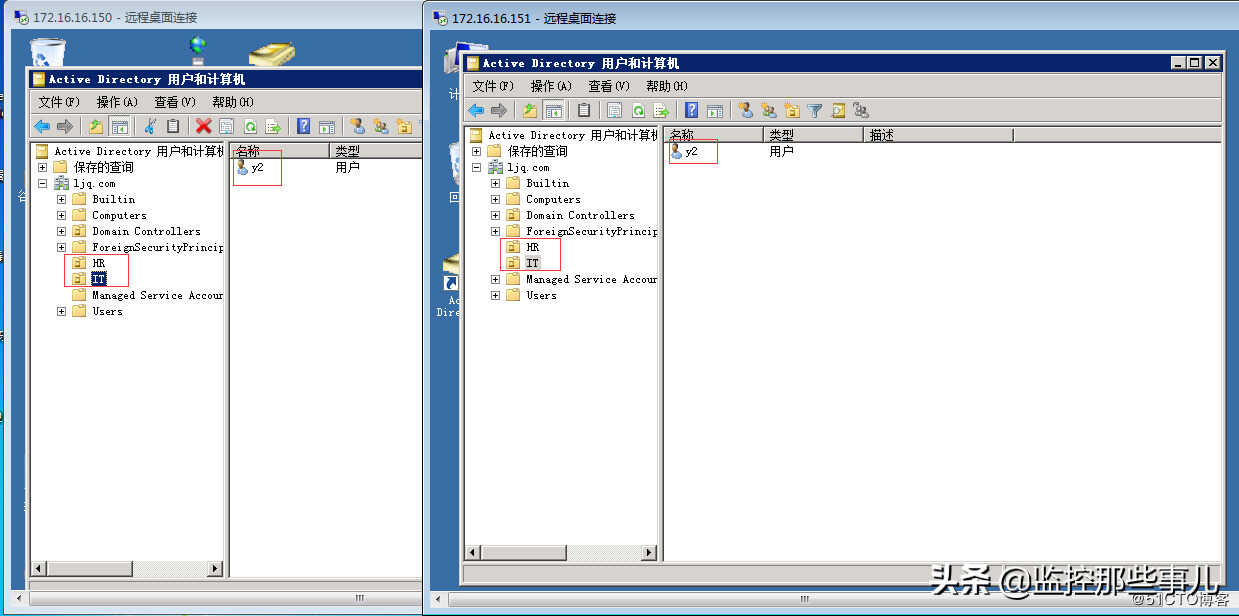
Task: Expand ForeignSecurityPrincipals in right window
Action: tap(495, 231)
